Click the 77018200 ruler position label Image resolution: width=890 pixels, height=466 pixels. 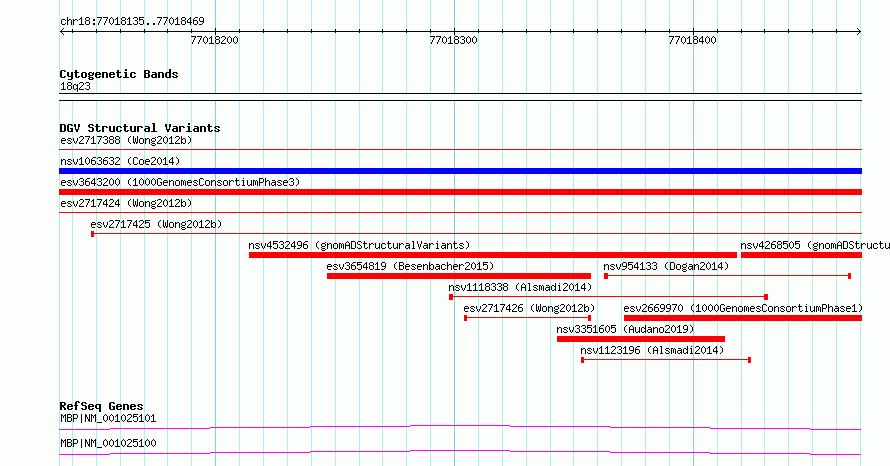pos(215,40)
